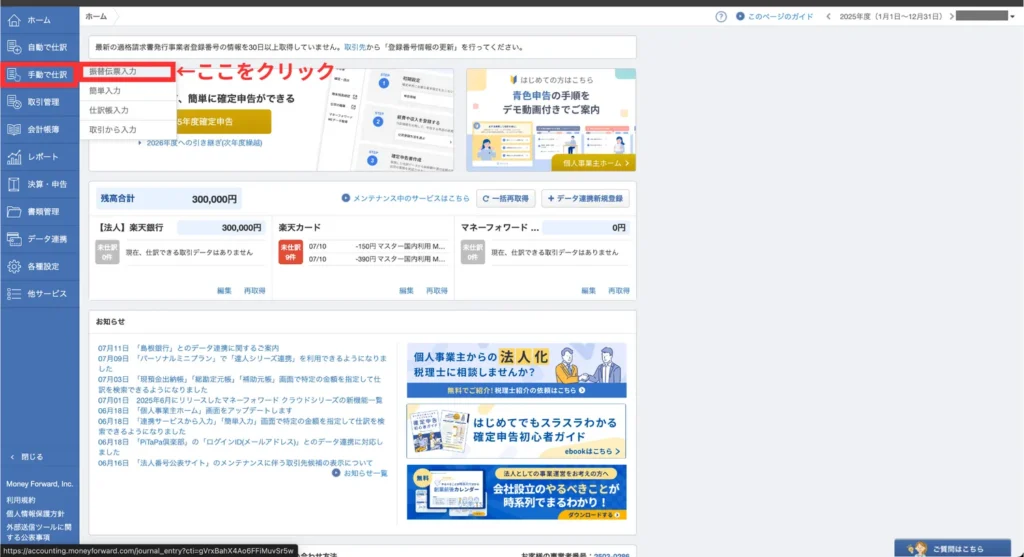Select 仕訳帳入力 menu entry
Screen dimensions: 1024x557
click(x=109, y=110)
